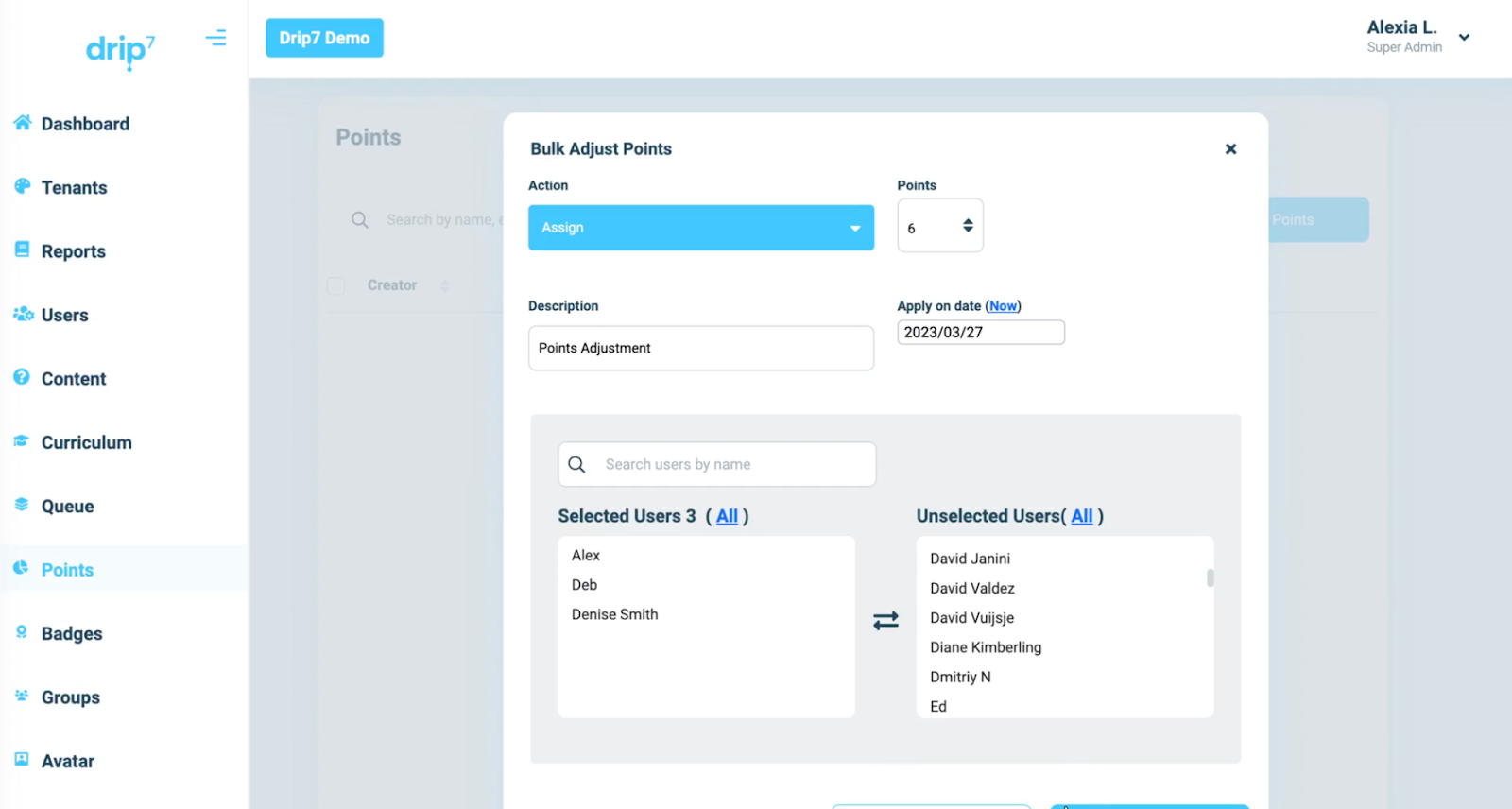The image size is (1512, 809).
Task: Open the Curriculum page
Action: pyautogui.click(x=87, y=442)
